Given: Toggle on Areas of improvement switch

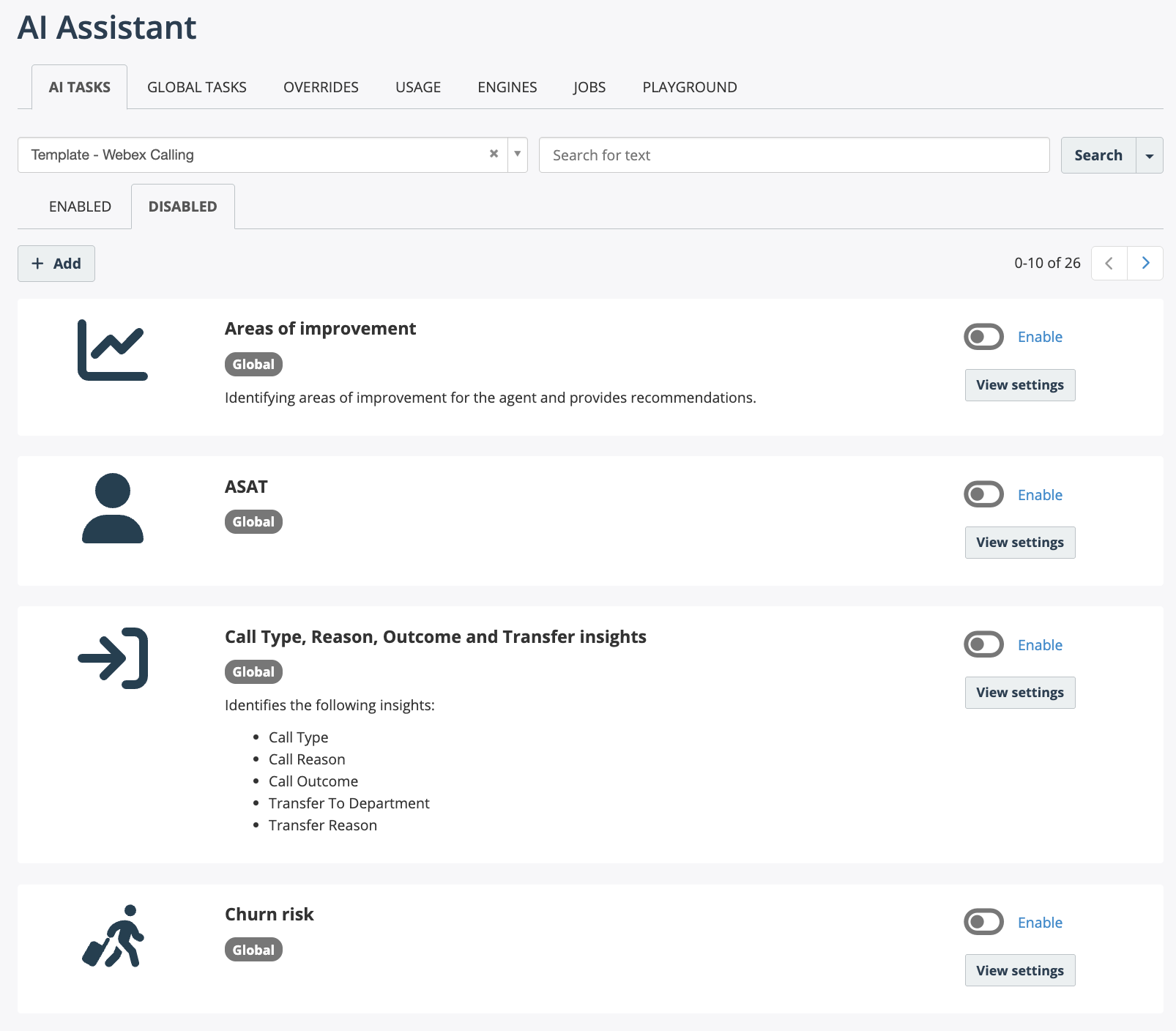Looking at the screenshot, I should [983, 337].
